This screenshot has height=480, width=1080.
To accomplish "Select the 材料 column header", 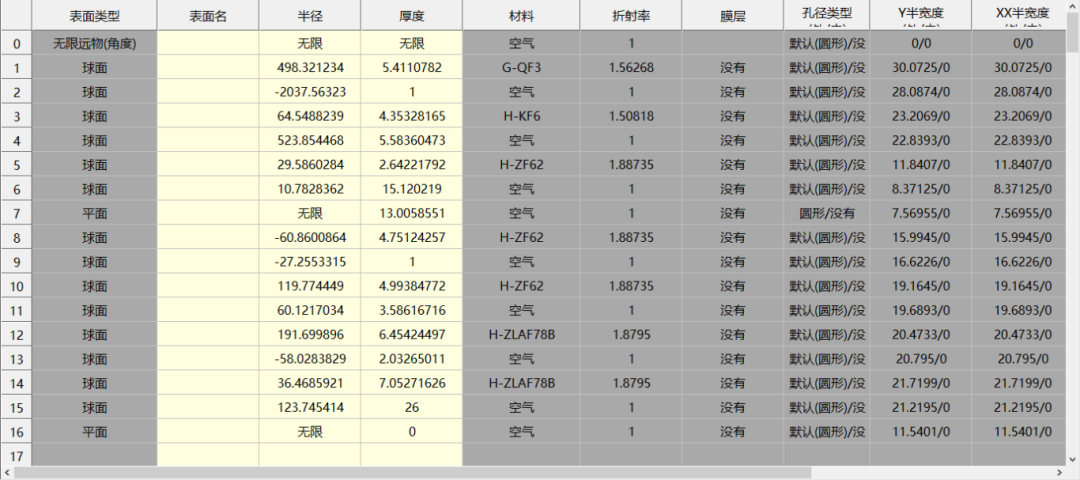I will [x=521, y=15].
